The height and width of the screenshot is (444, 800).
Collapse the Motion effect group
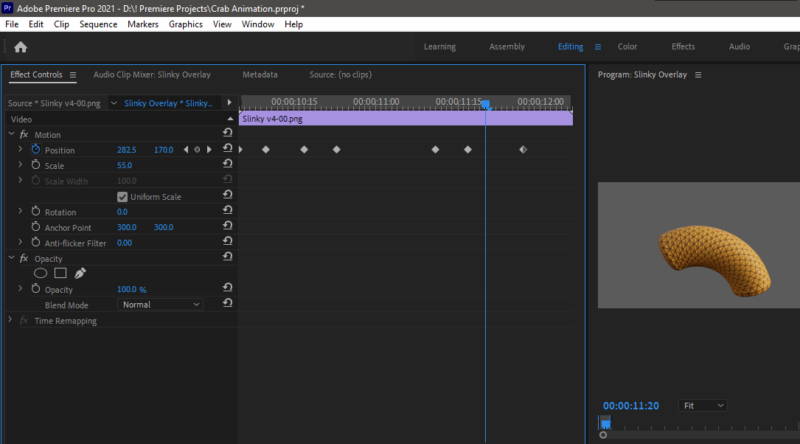pos(11,134)
